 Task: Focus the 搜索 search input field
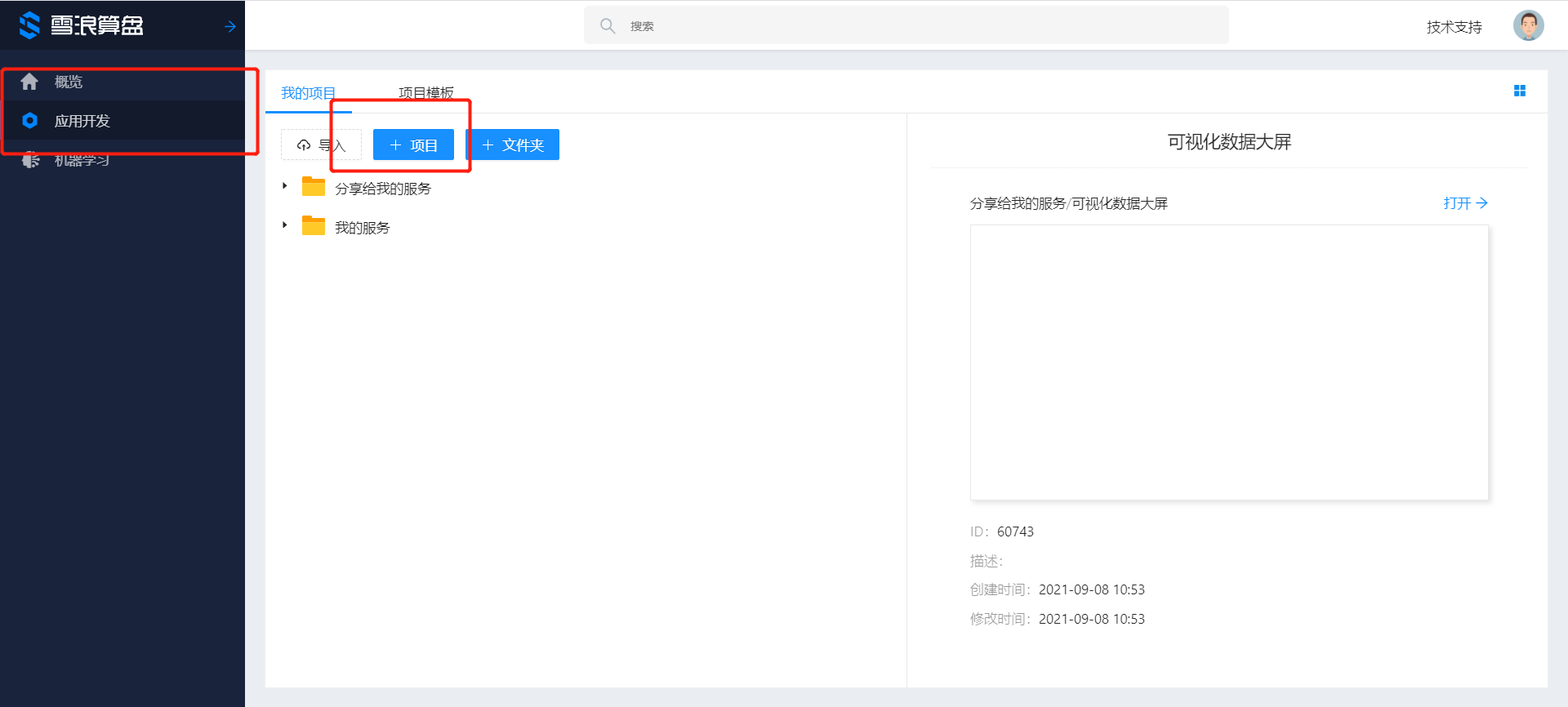click(x=915, y=26)
